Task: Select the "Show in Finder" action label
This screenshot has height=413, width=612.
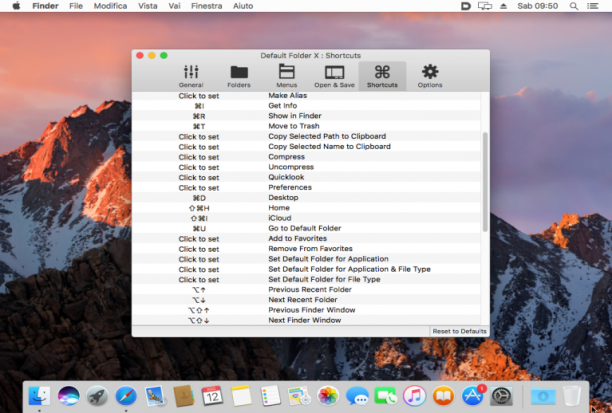Action: tap(295, 116)
